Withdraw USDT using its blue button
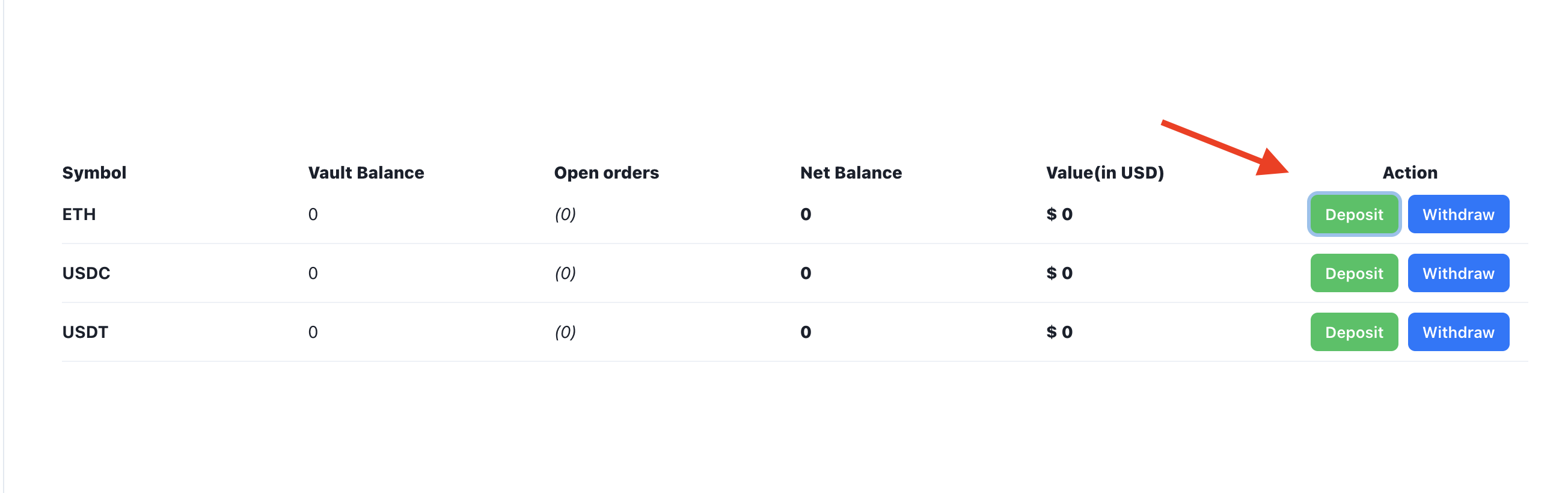This screenshot has height=493, width=1568. (x=1458, y=332)
